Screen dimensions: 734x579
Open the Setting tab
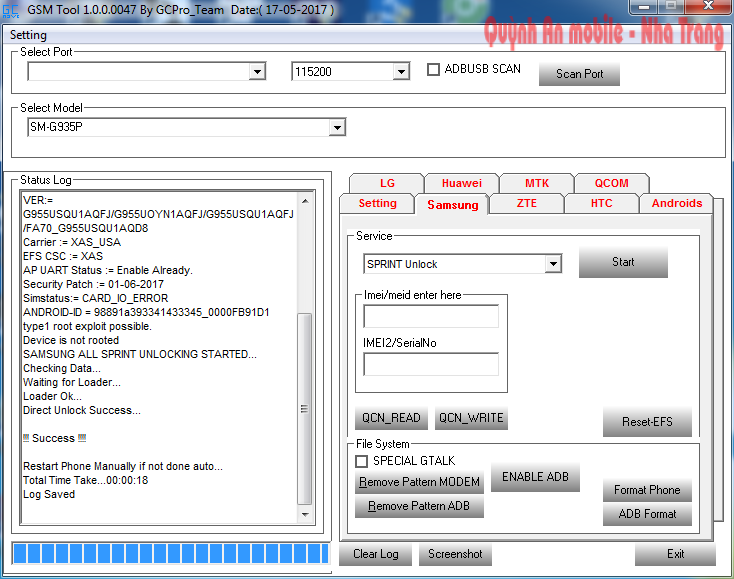click(x=377, y=203)
